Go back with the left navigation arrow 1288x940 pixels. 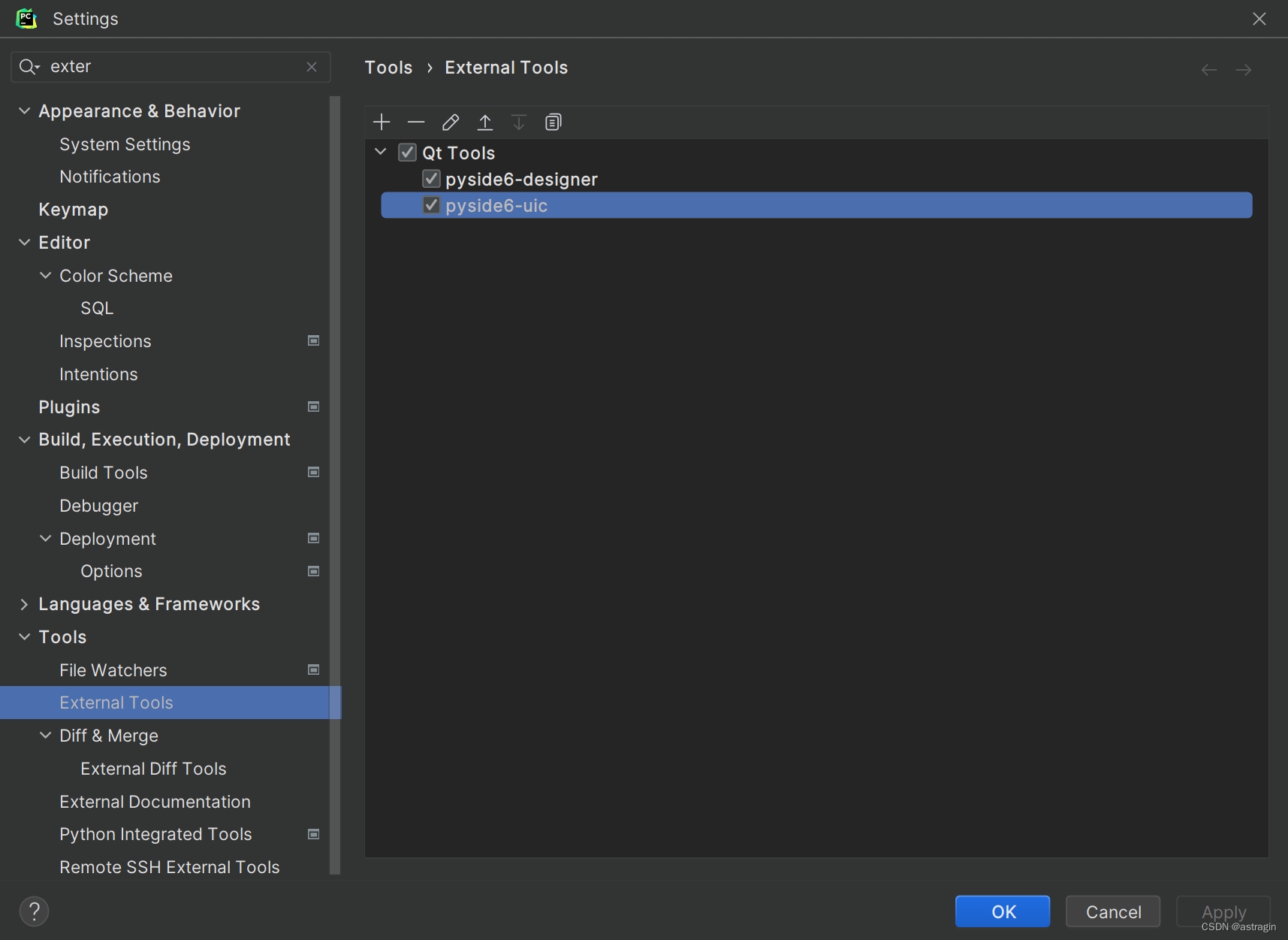[x=1209, y=70]
